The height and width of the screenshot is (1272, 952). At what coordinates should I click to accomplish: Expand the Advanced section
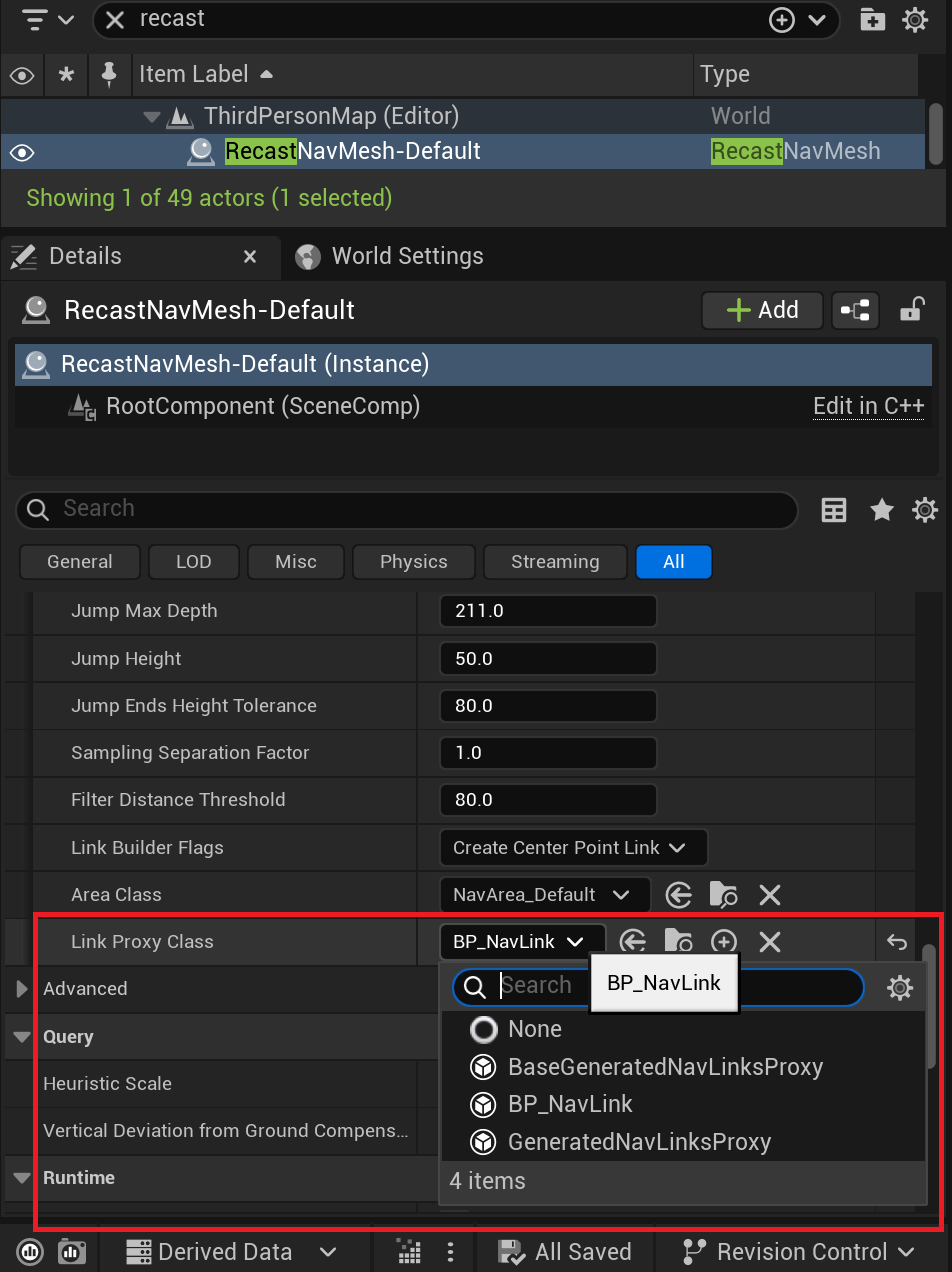tap(22, 989)
